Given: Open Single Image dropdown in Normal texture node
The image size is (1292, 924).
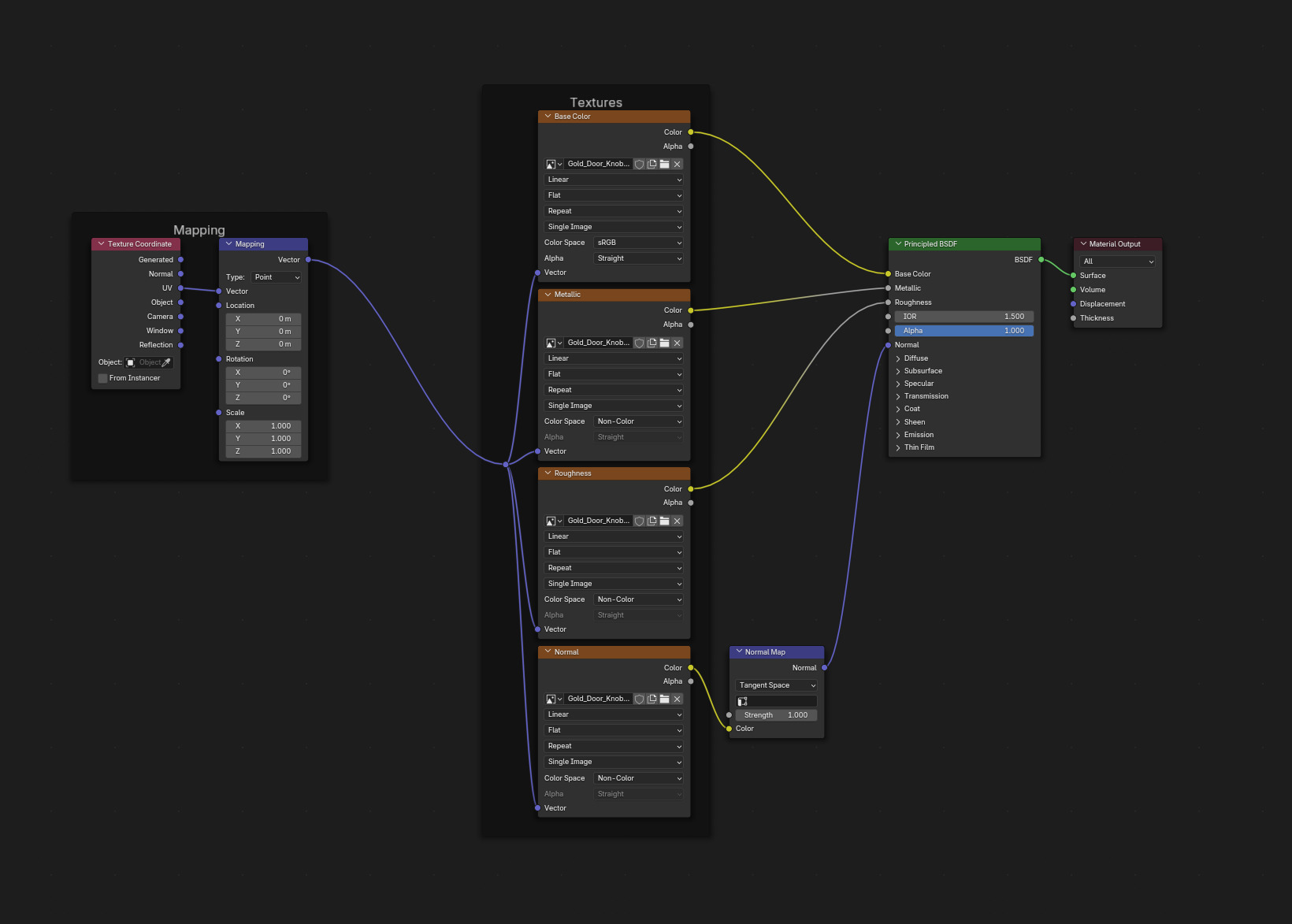Looking at the screenshot, I should tap(614, 763).
